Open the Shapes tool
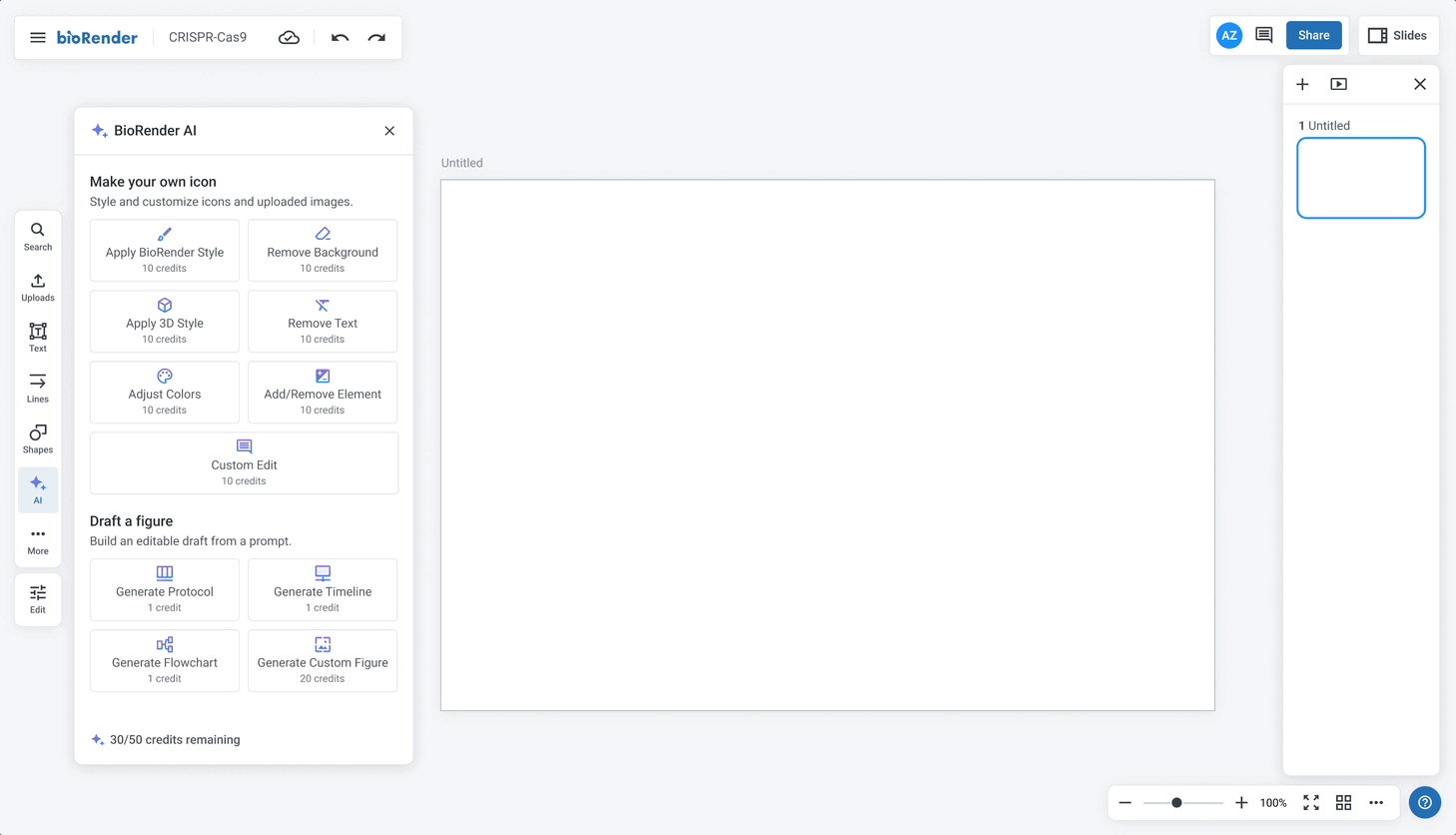This screenshot has width=1456, height=835. click(38, 439)
